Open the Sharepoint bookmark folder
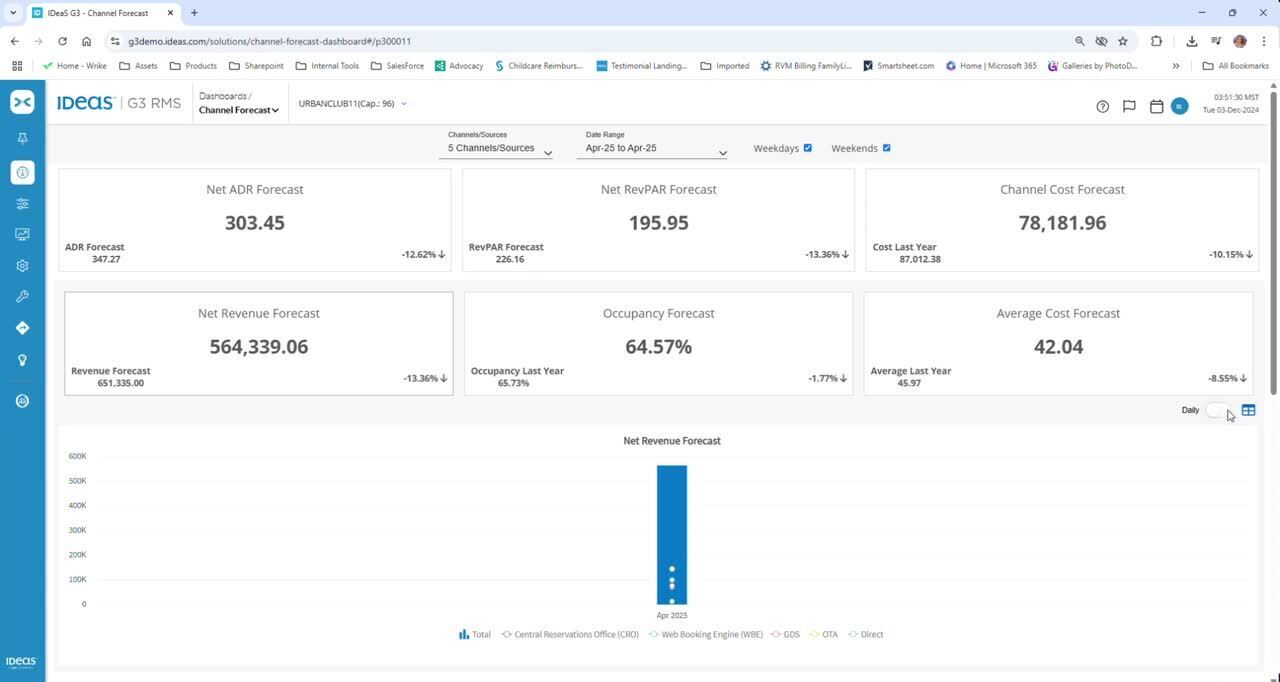Viewport: 1280px width, 682px height. tap(256, 66)
